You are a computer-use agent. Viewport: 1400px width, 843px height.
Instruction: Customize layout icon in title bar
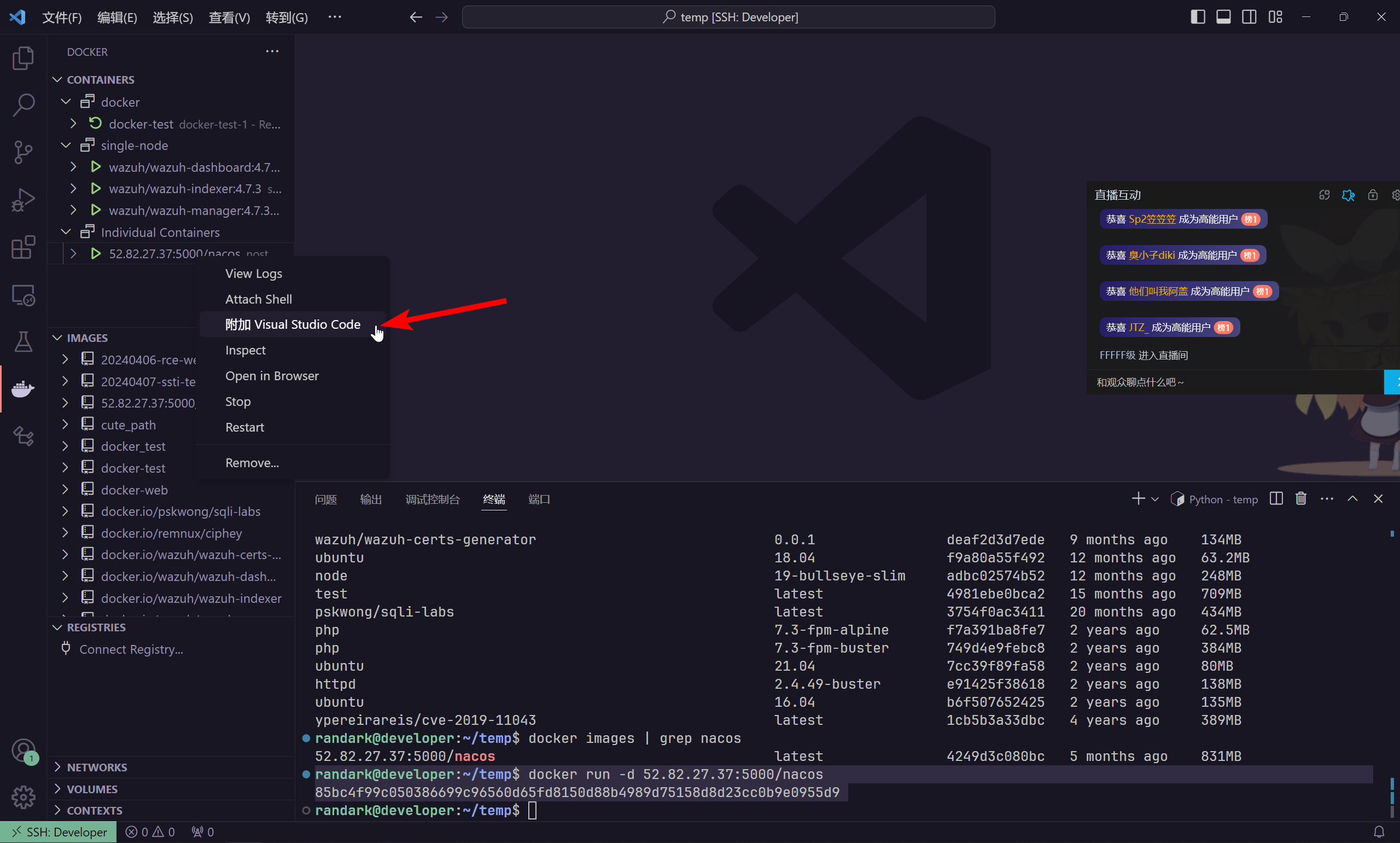1275,17
